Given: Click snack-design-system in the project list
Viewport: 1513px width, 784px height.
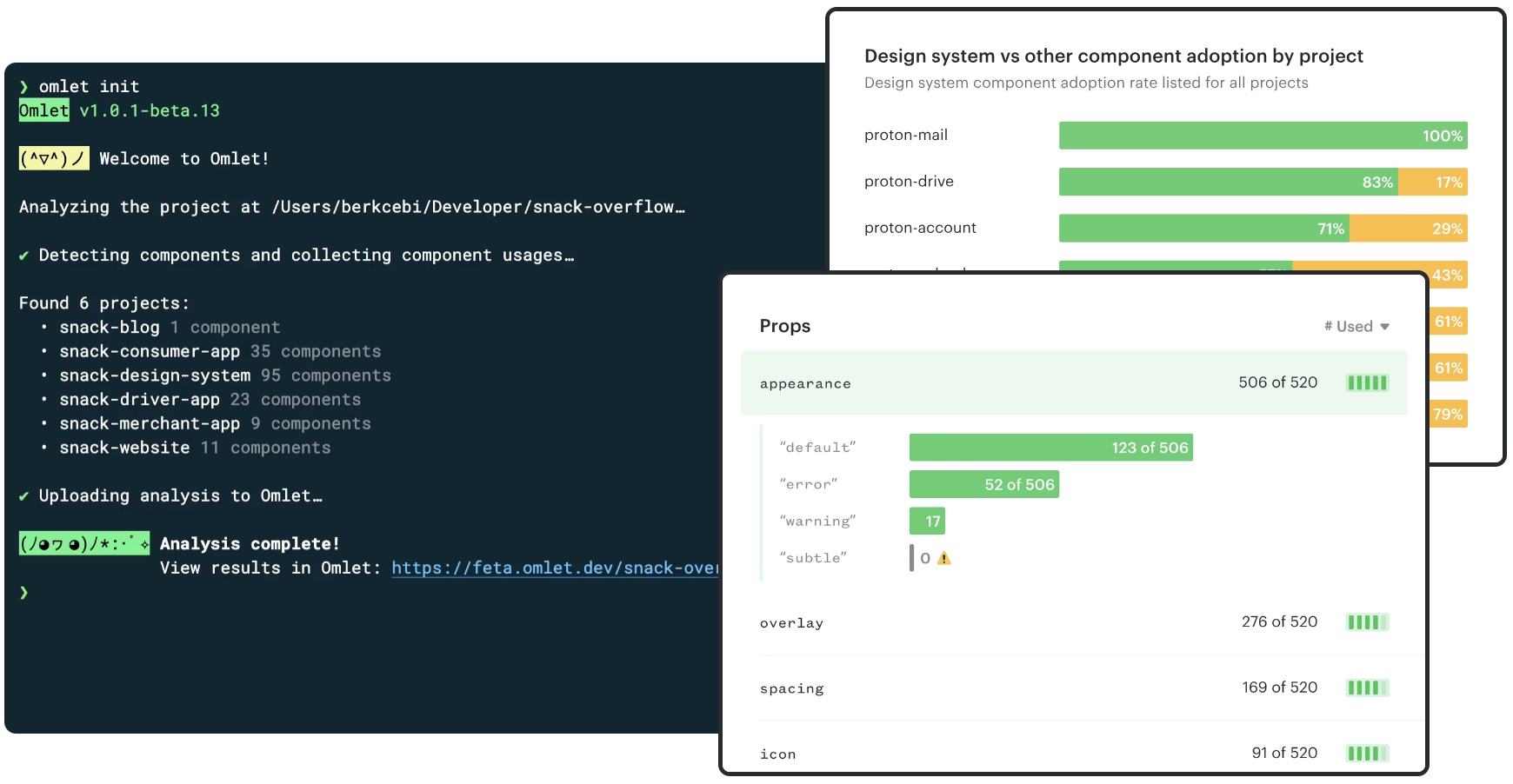Looking at the screenshot, I should (x=155, y=375).
